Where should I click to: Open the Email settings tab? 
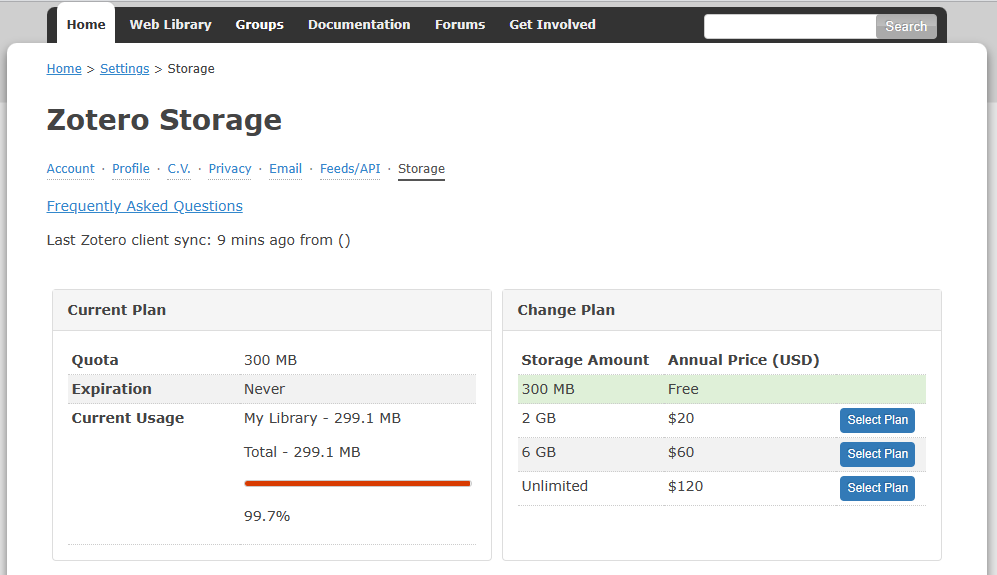coord(285,169)
